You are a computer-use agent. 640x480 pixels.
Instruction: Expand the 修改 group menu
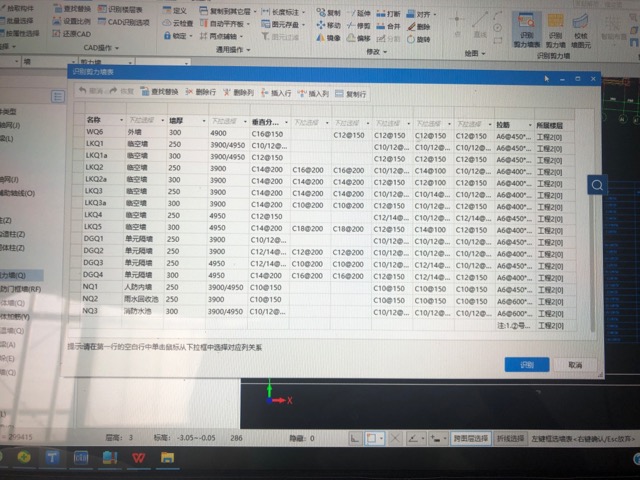click(x=377, y=52)
